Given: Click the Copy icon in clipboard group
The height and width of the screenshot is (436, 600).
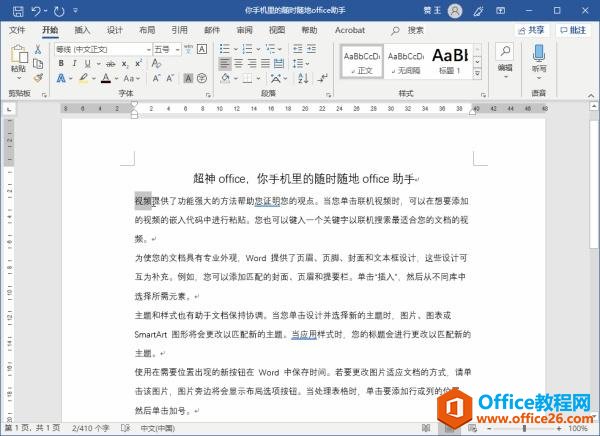Looking at the screenshot, I should pyautogui.click(x=38, y=64).
